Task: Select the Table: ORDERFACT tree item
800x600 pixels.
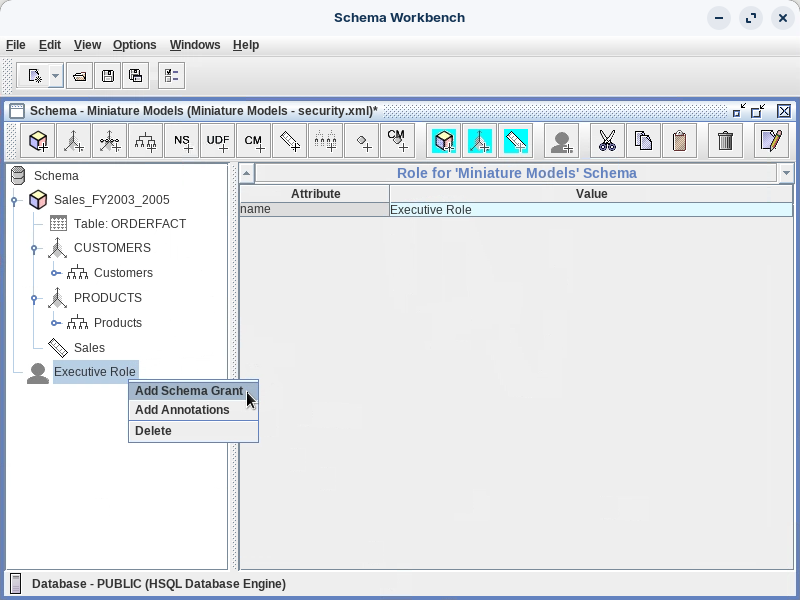Action: pyautogui.click(x=129, y=224)
